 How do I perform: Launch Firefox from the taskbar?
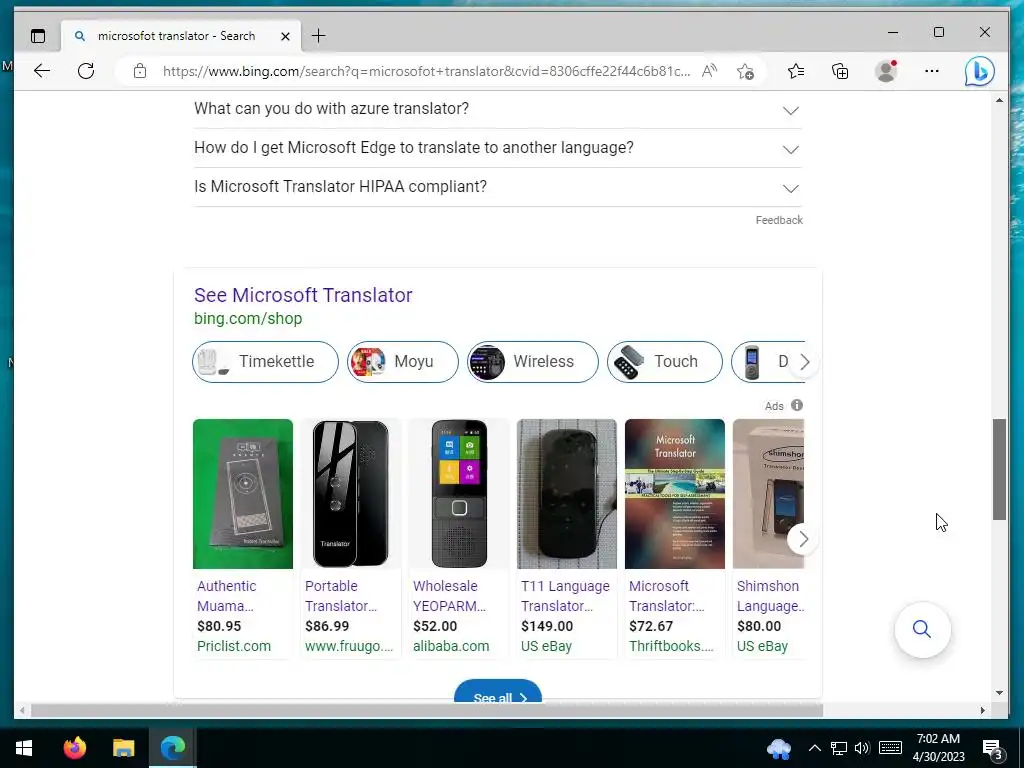click(74, 748)
